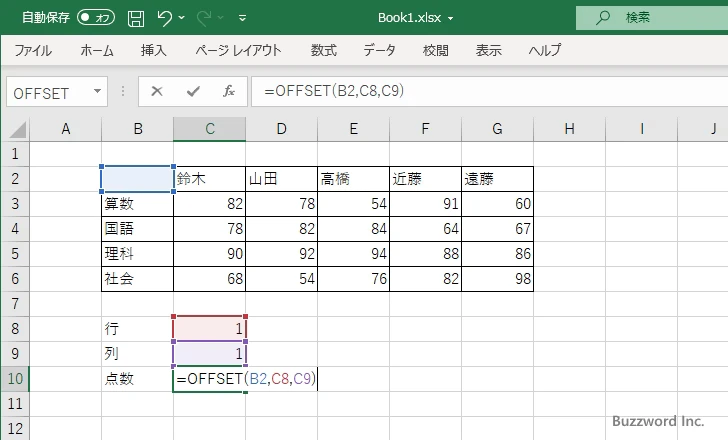
Task: Click cell containing 鈴木
Action: pos(209,179)
